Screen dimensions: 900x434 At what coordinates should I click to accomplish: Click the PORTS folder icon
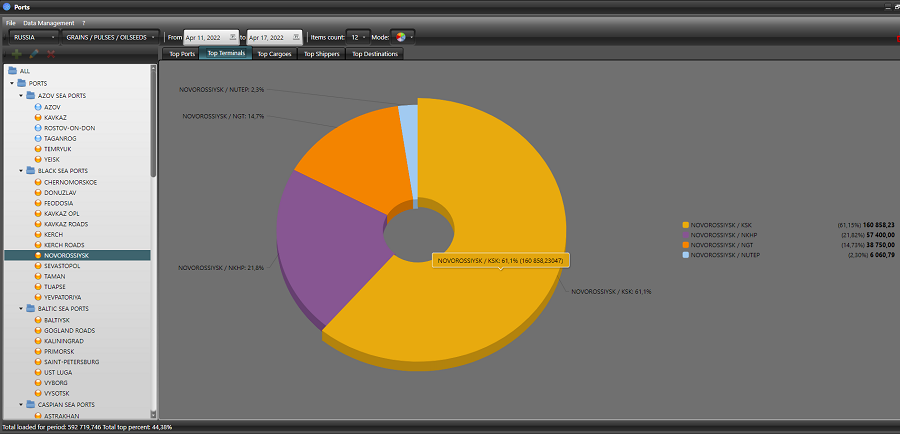click(22, 83)
